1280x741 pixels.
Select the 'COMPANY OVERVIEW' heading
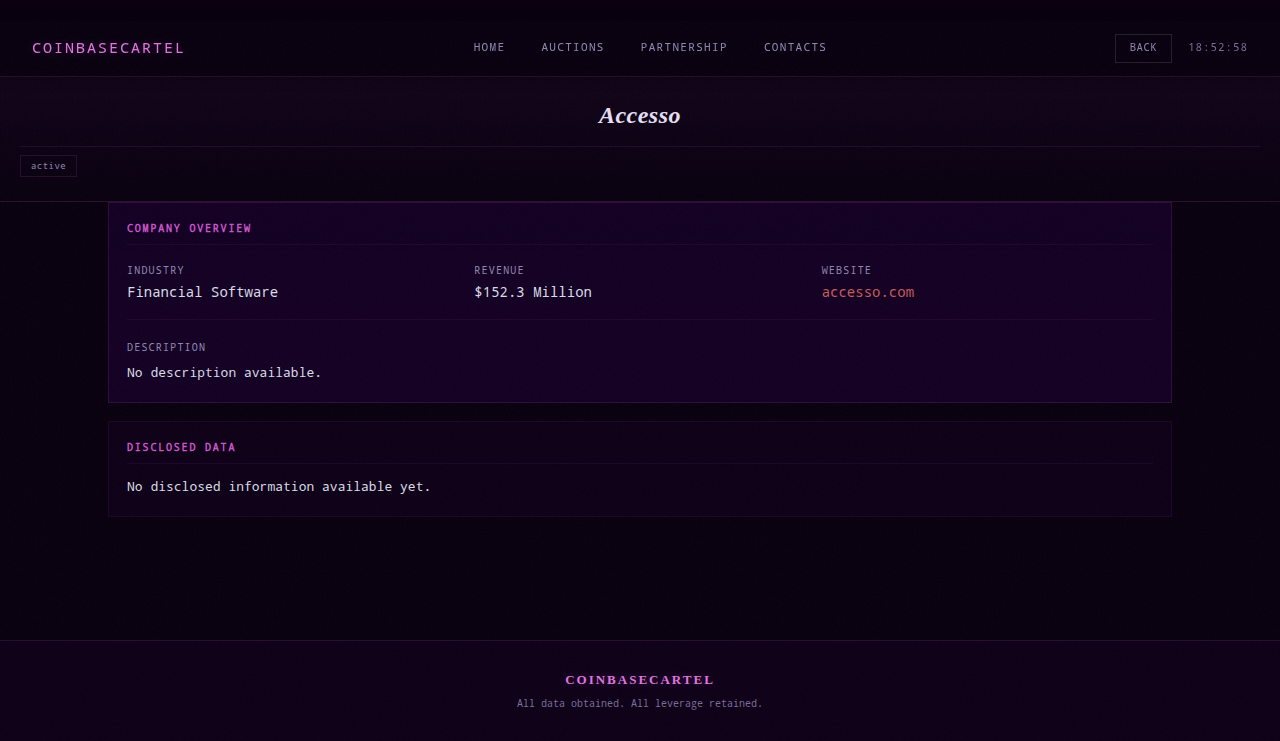(189, 229)
